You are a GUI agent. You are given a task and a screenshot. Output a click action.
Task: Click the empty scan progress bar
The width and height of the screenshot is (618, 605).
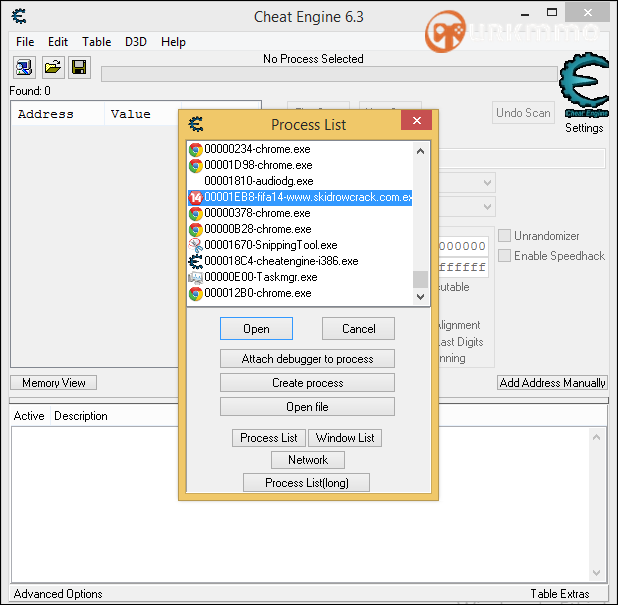[x=329, y=74]
